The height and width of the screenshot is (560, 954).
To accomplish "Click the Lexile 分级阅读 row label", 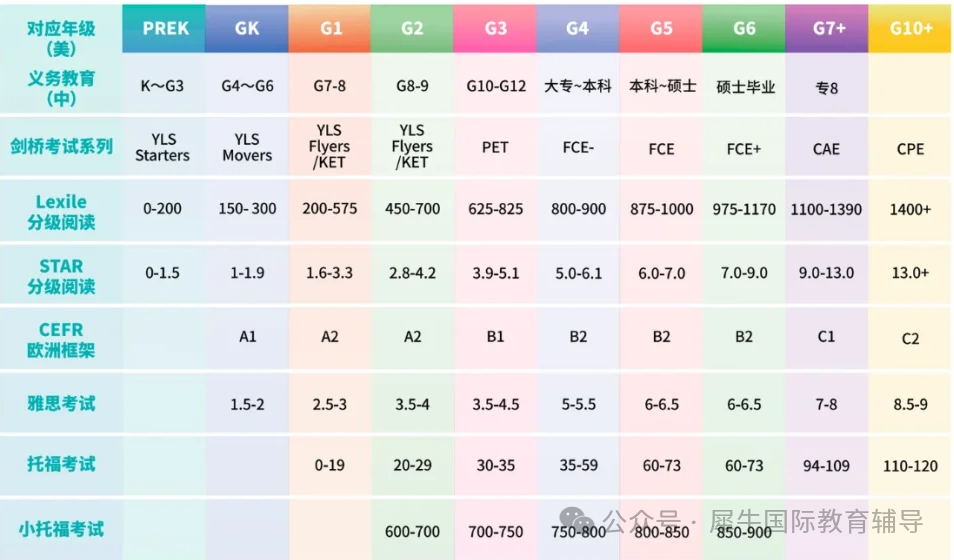I will click(61, 212).
